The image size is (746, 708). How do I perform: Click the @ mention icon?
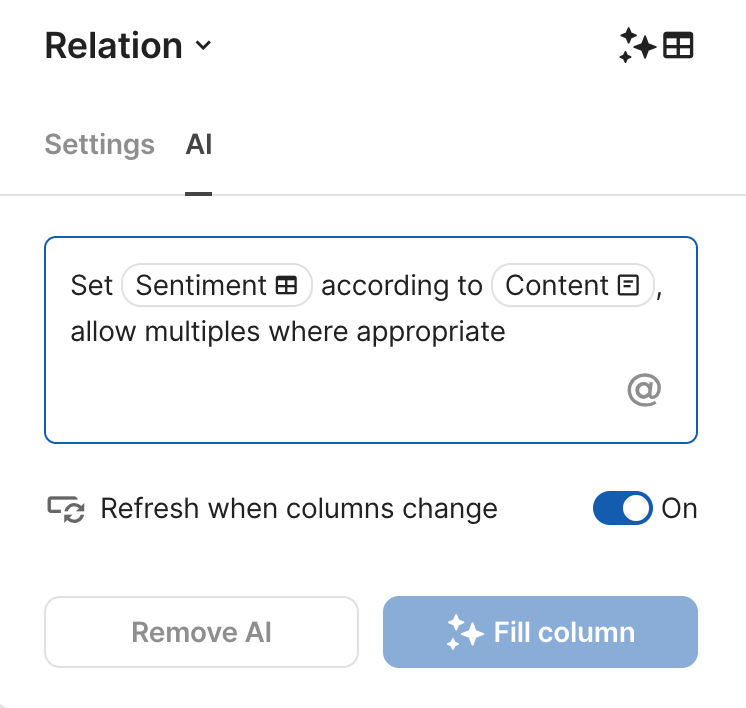click(x=644, y=389)
